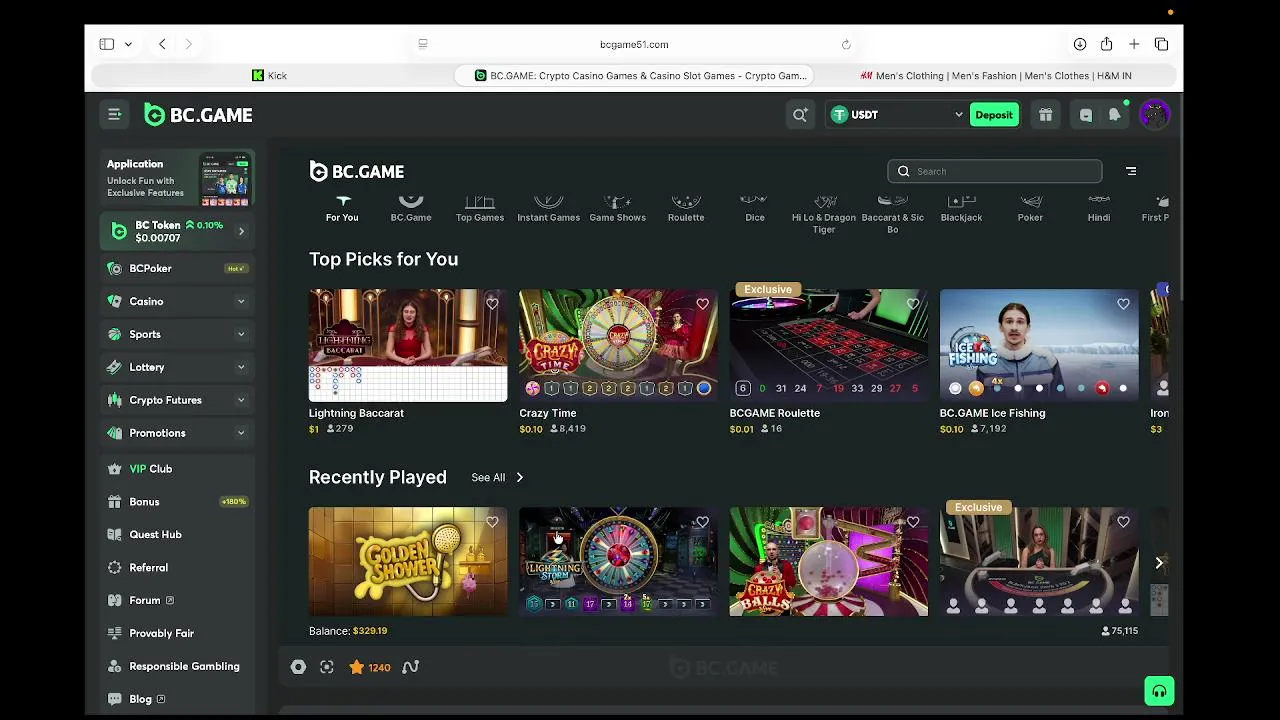Favorite Crazy Balls with heart
Image resolution: width=1280 pixels, height=720 pixels.
coord(913,521)
